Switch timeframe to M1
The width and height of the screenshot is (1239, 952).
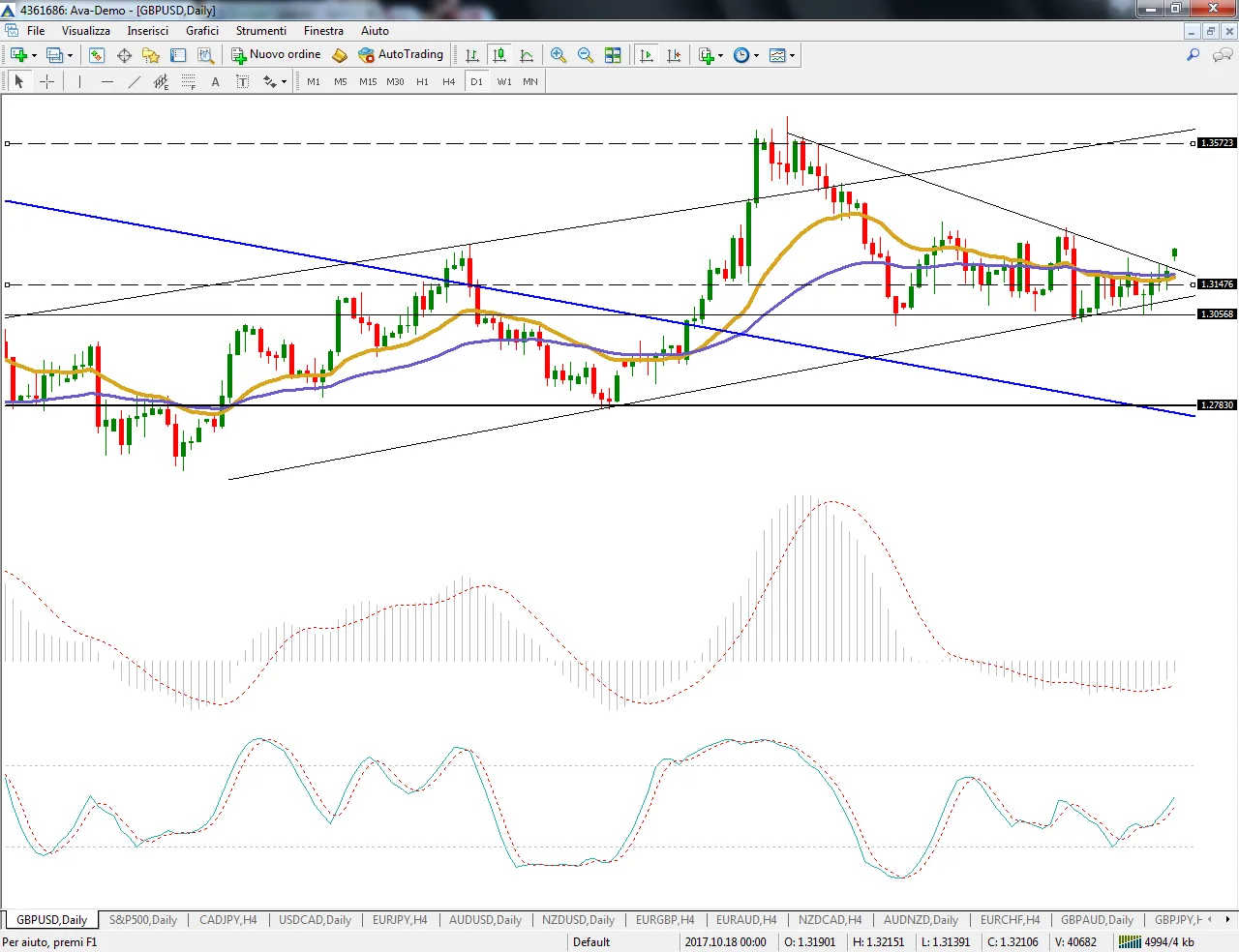tap(314, 82)
